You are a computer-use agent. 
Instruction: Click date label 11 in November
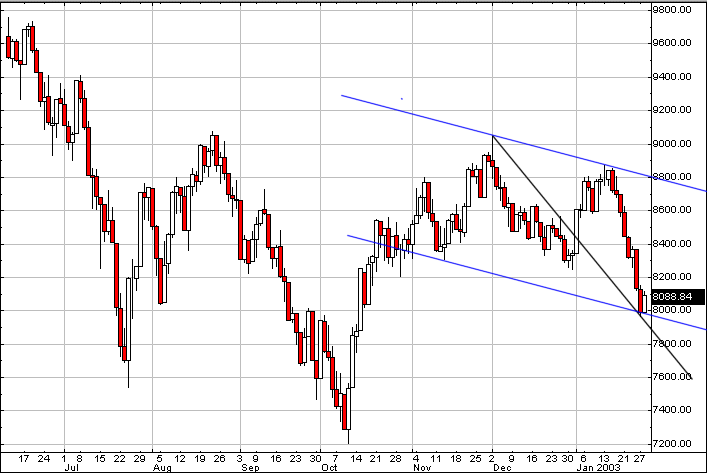coord(435,459)
